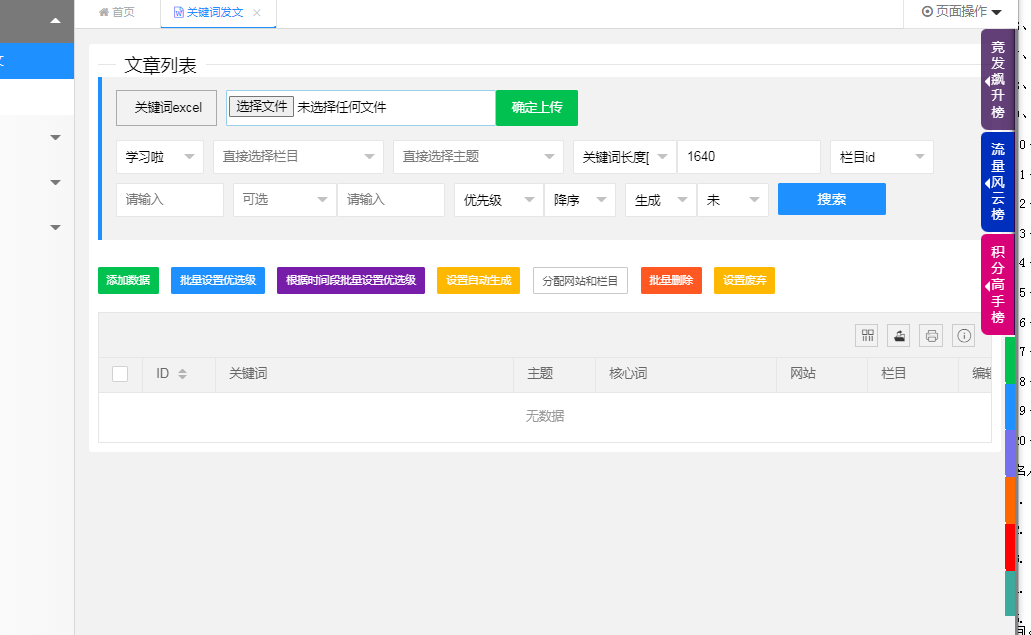Open the 可选 dropdown

pyautogui.click(x=285, y=200)
